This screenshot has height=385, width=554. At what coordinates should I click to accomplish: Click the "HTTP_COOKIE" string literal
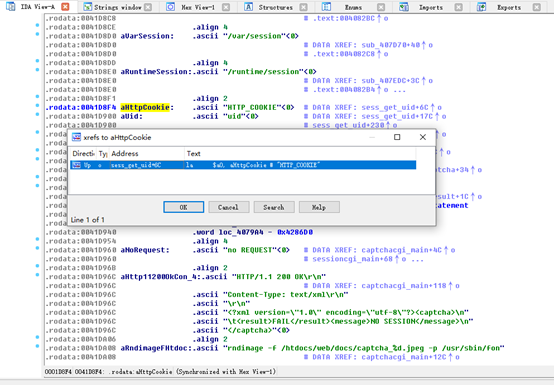pyautogui.click(x=252, y=107)
